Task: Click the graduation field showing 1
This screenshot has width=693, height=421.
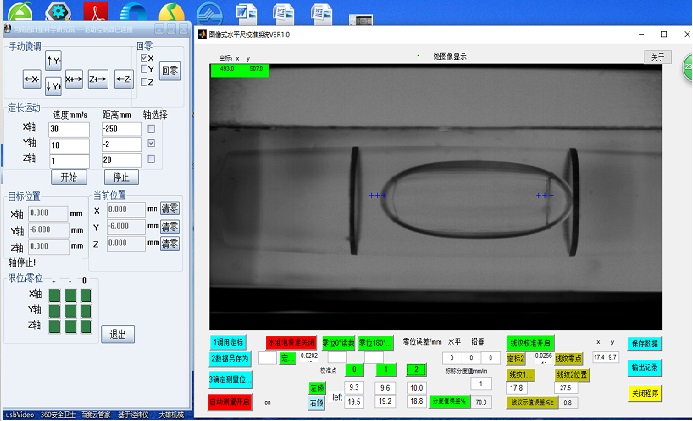Action: (x=481, y=383)
